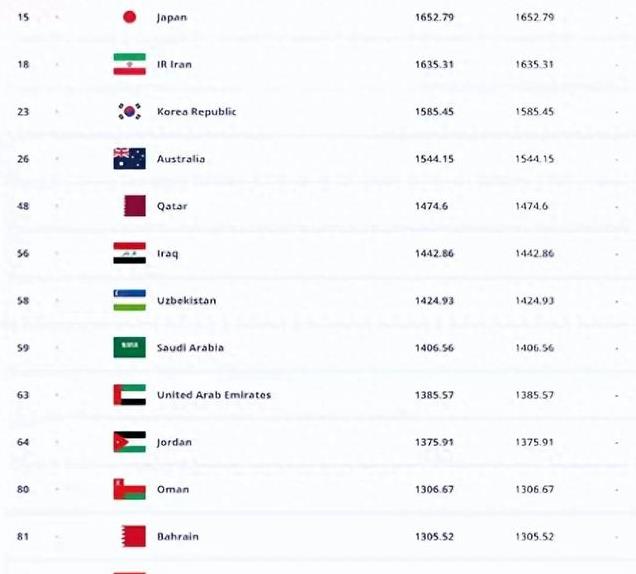
Task: Open the Japan team link
Action: 172,17
